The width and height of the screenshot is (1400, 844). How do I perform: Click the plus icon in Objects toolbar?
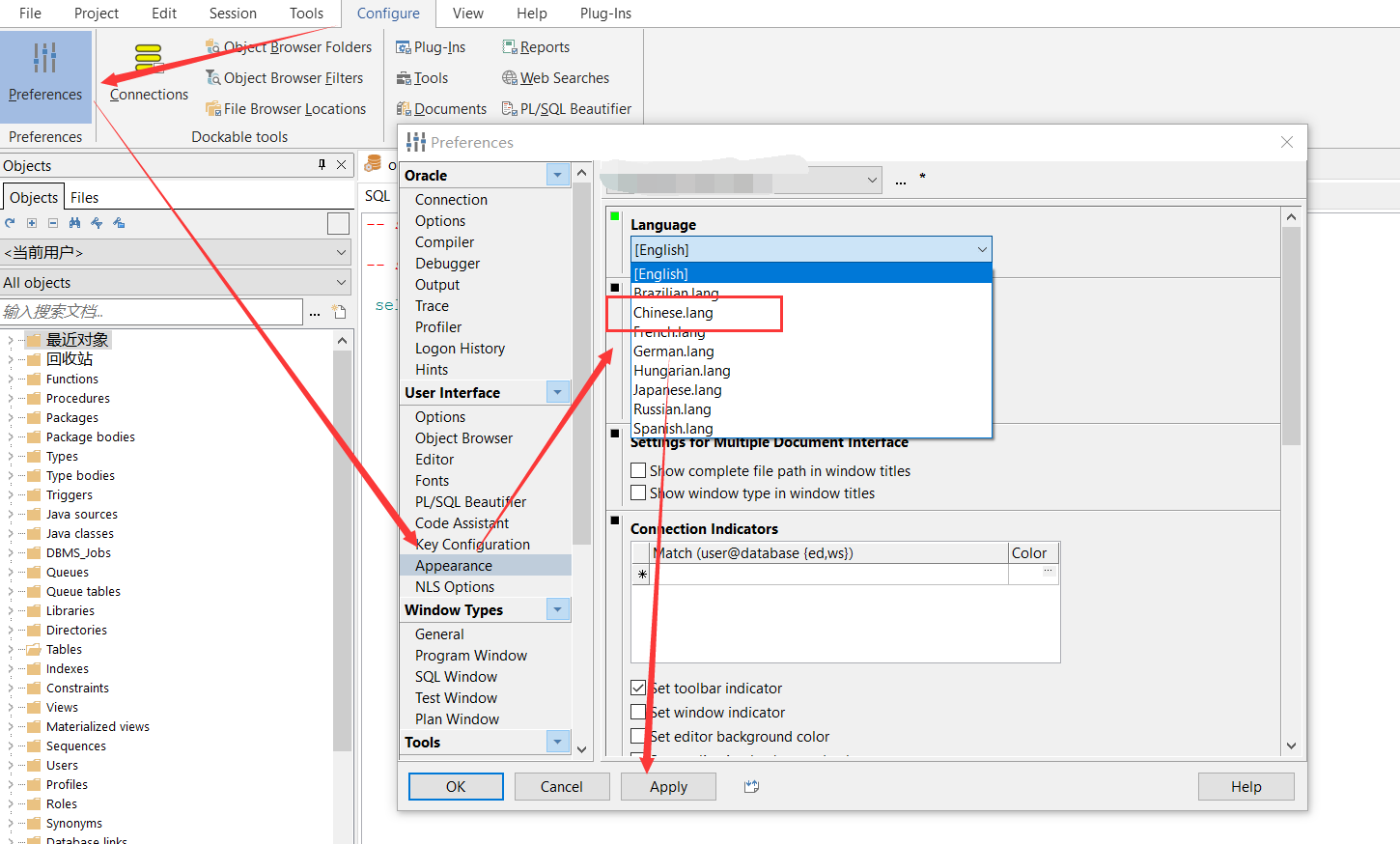pyautogui.click(x=32, y=223)
